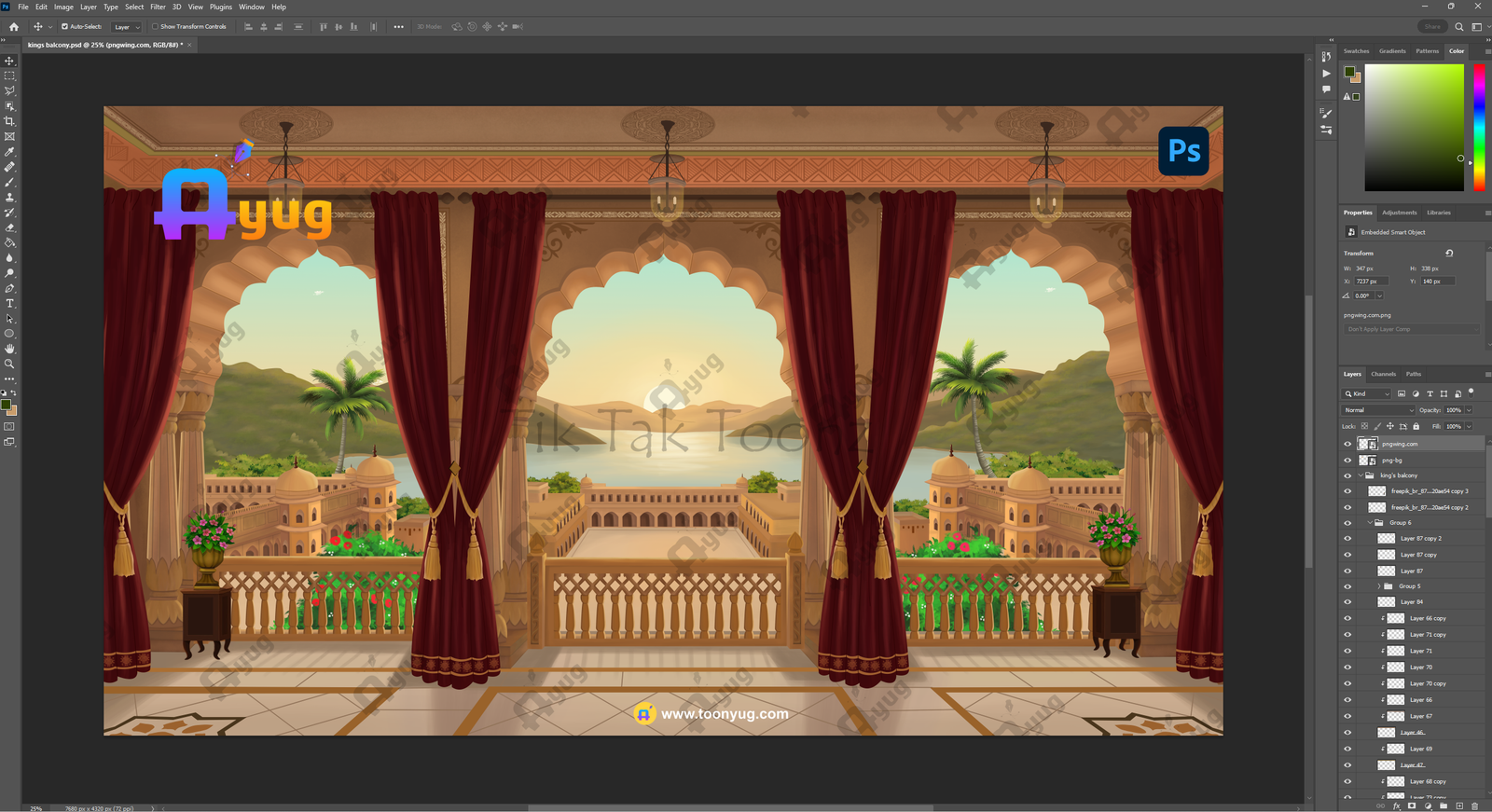Click the delete layer trash icon
Viewport: 1492px width, 812px height.
coord(1474,806)
